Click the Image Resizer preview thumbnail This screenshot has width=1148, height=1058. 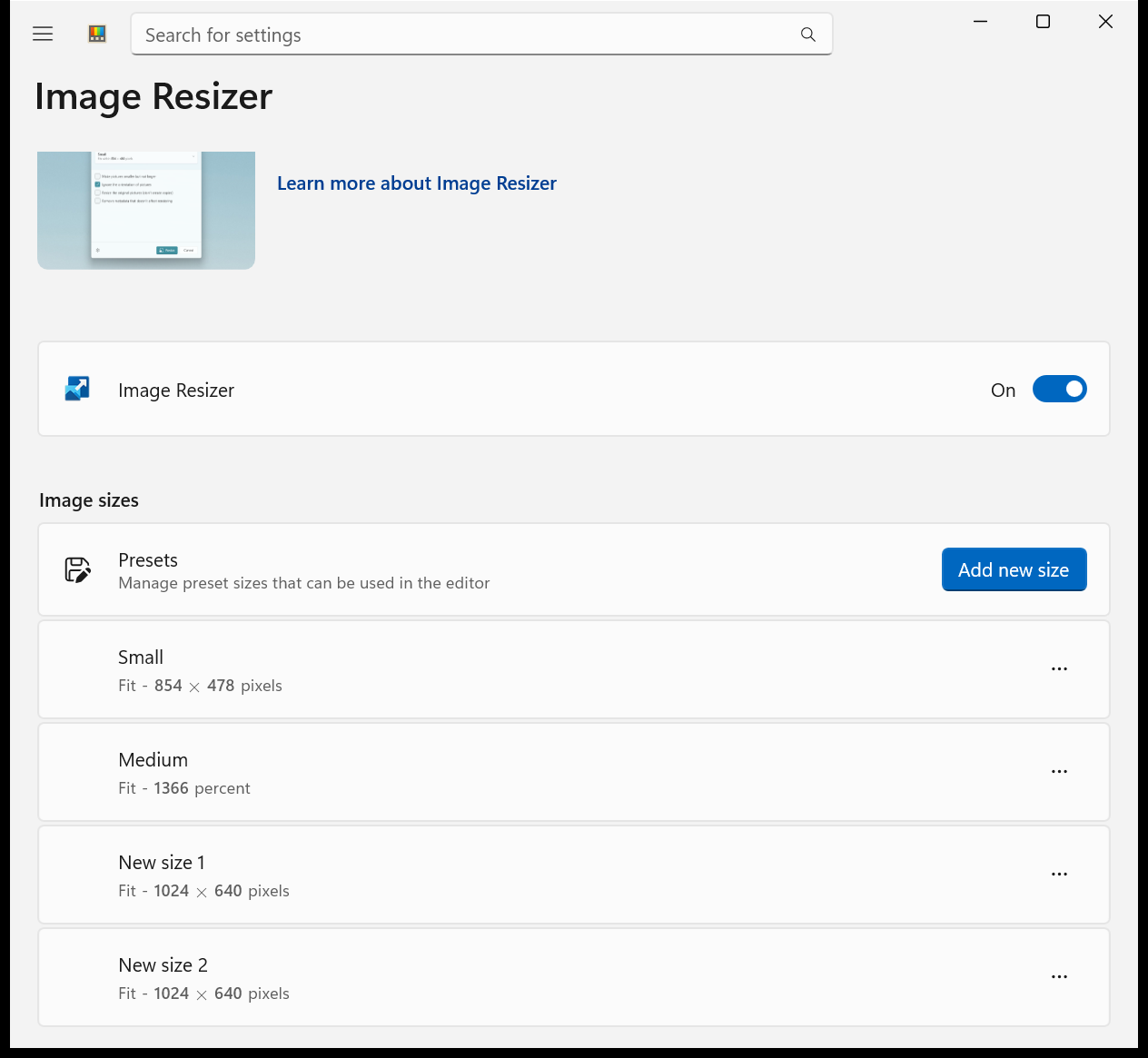[146, 211]
